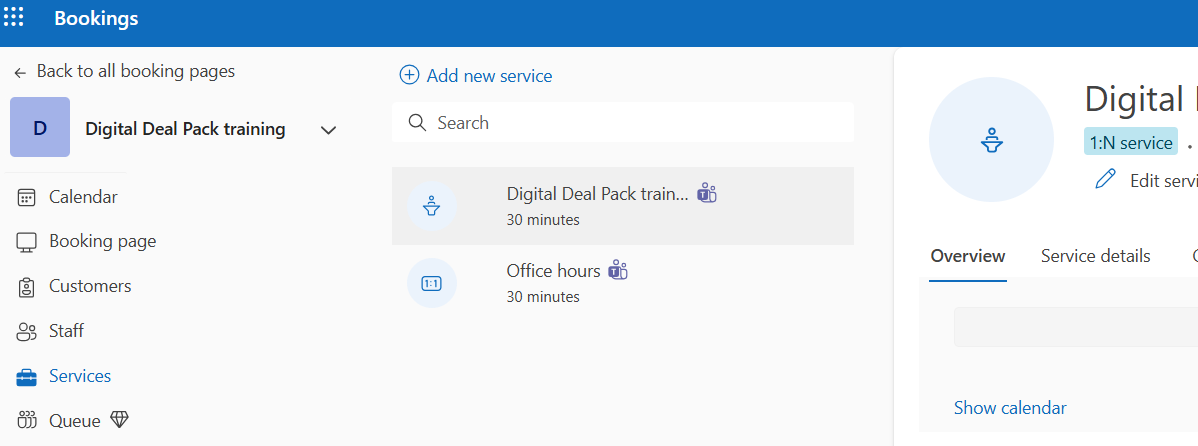This screenshot has height=446, width=1198.
Task: Click the Edit service pencil icon
Action: [1105, 180]
